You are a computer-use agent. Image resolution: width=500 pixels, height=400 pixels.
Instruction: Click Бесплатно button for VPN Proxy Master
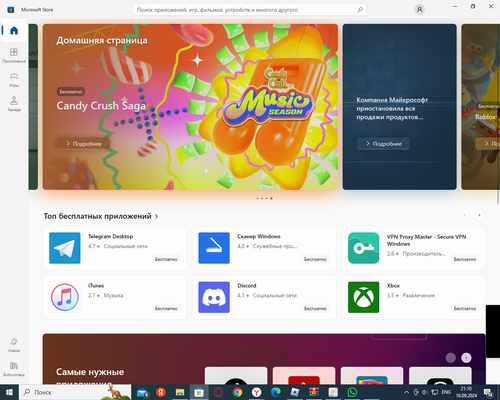click(465, 259)
